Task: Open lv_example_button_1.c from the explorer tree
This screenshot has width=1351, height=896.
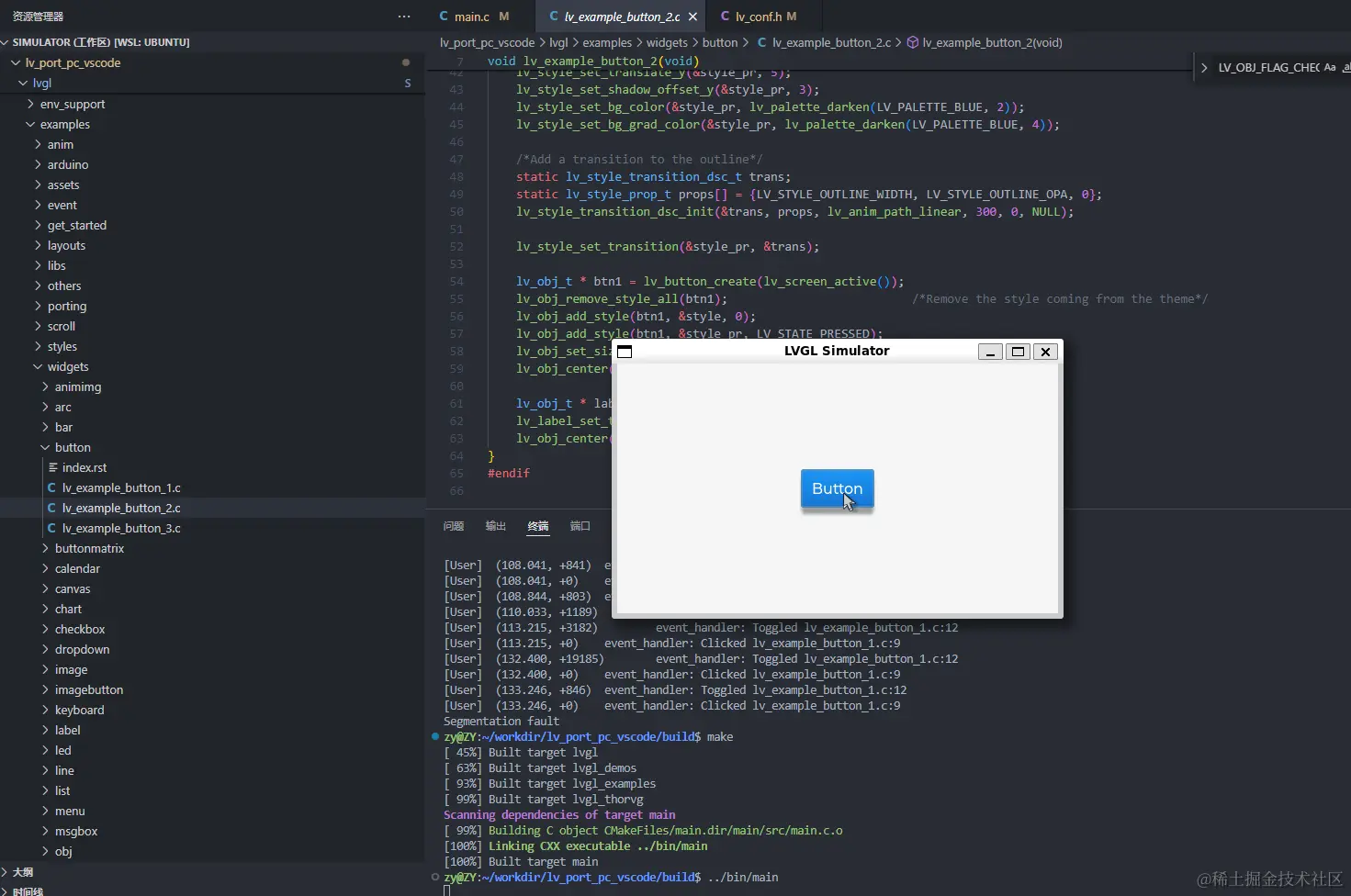Action: [x=121, y=487]
